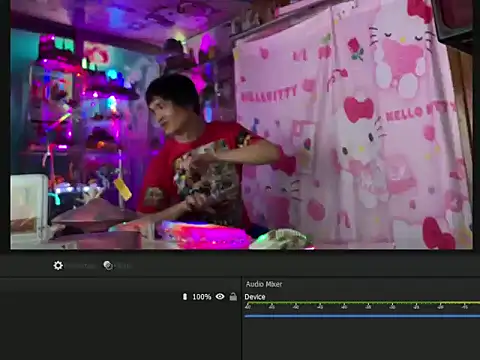This screenshot has width=480, height=360.
Task: Click the 100% value in the source row
Action: pos(202,297)
